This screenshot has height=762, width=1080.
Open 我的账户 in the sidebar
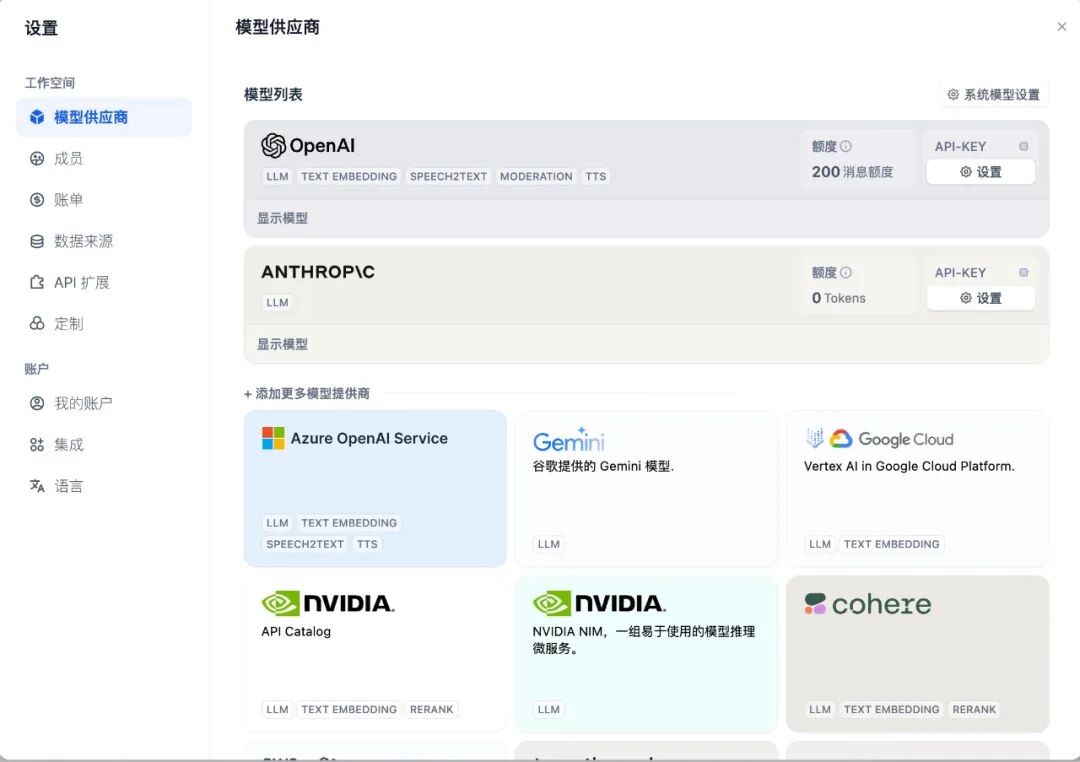coord(82,403)
